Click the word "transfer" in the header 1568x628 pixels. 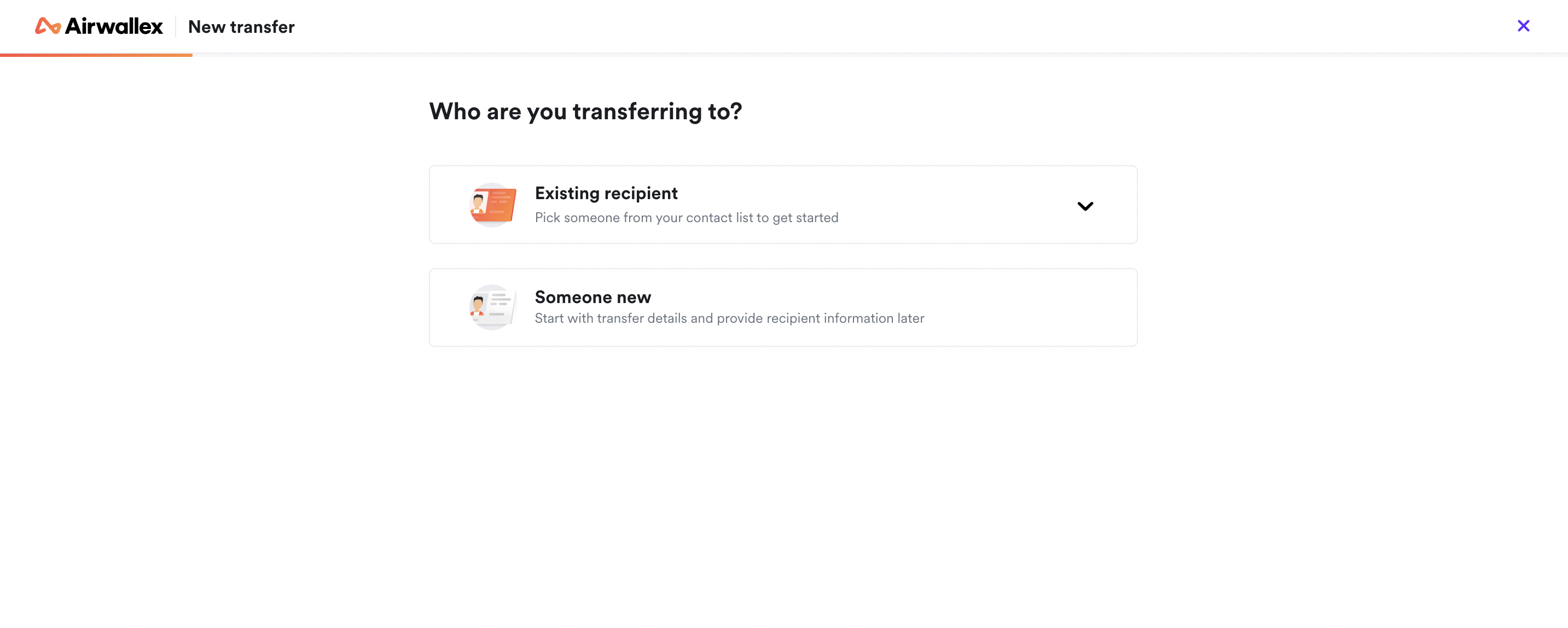(263, 27)
